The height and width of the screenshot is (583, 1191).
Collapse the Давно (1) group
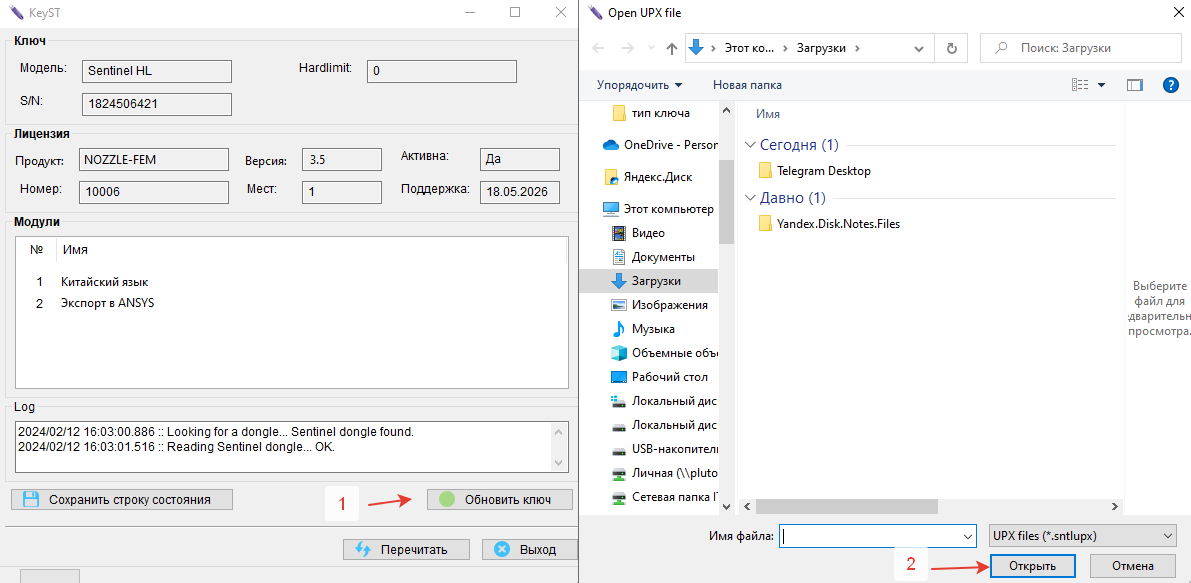(750, 198)
